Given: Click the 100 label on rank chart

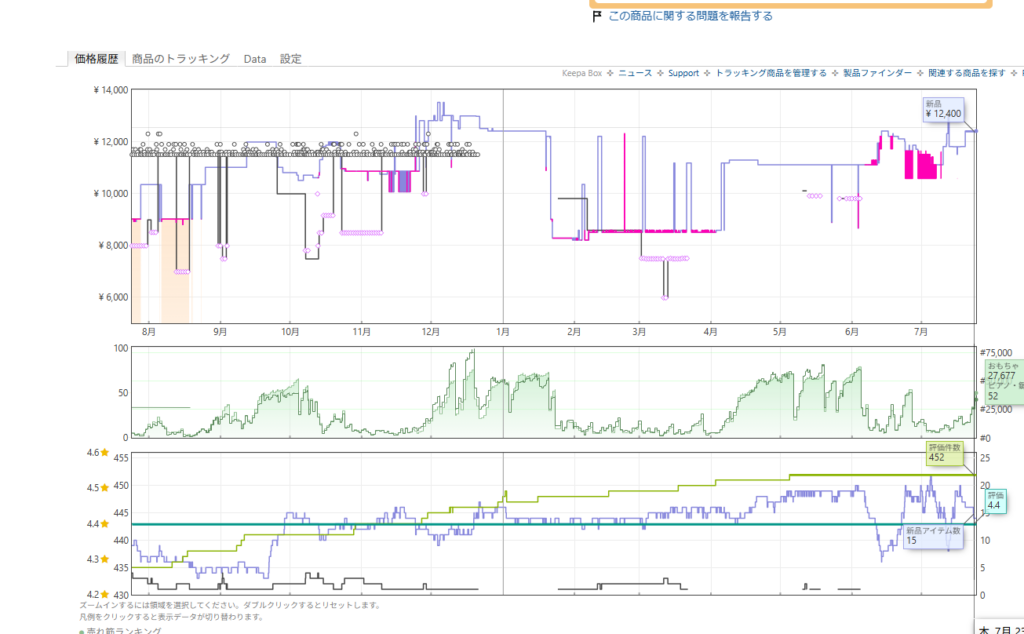Looking at the screenshot, I should tap(121, 348).
